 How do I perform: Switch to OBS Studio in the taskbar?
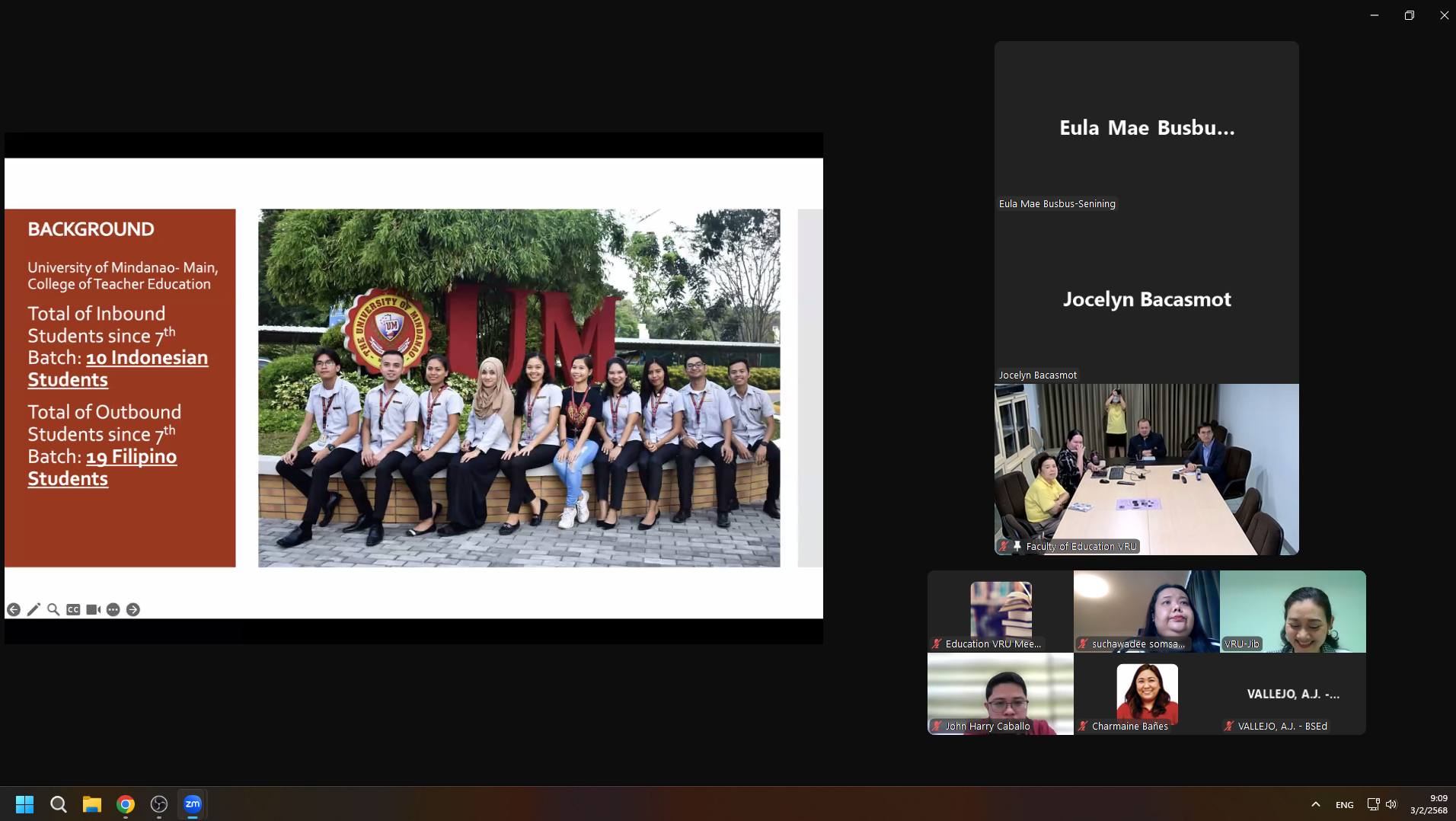point(159,804)
